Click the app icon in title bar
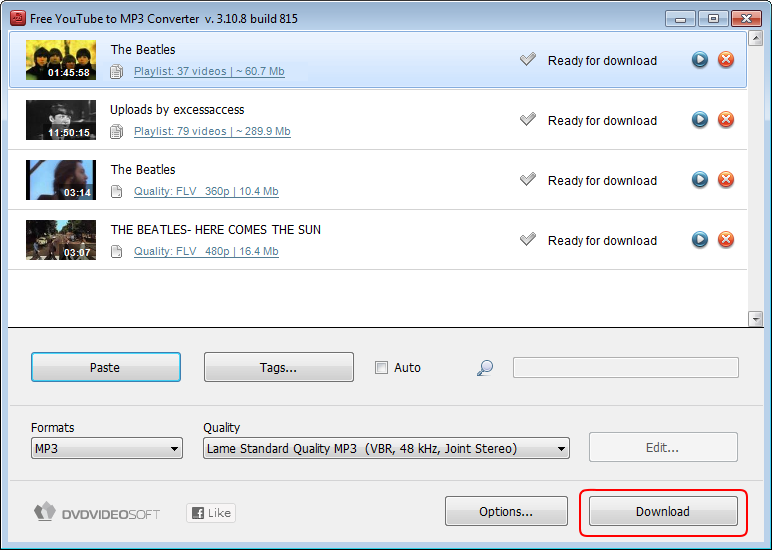Screen dimensions: 772x550 click(x=18, y=19)
